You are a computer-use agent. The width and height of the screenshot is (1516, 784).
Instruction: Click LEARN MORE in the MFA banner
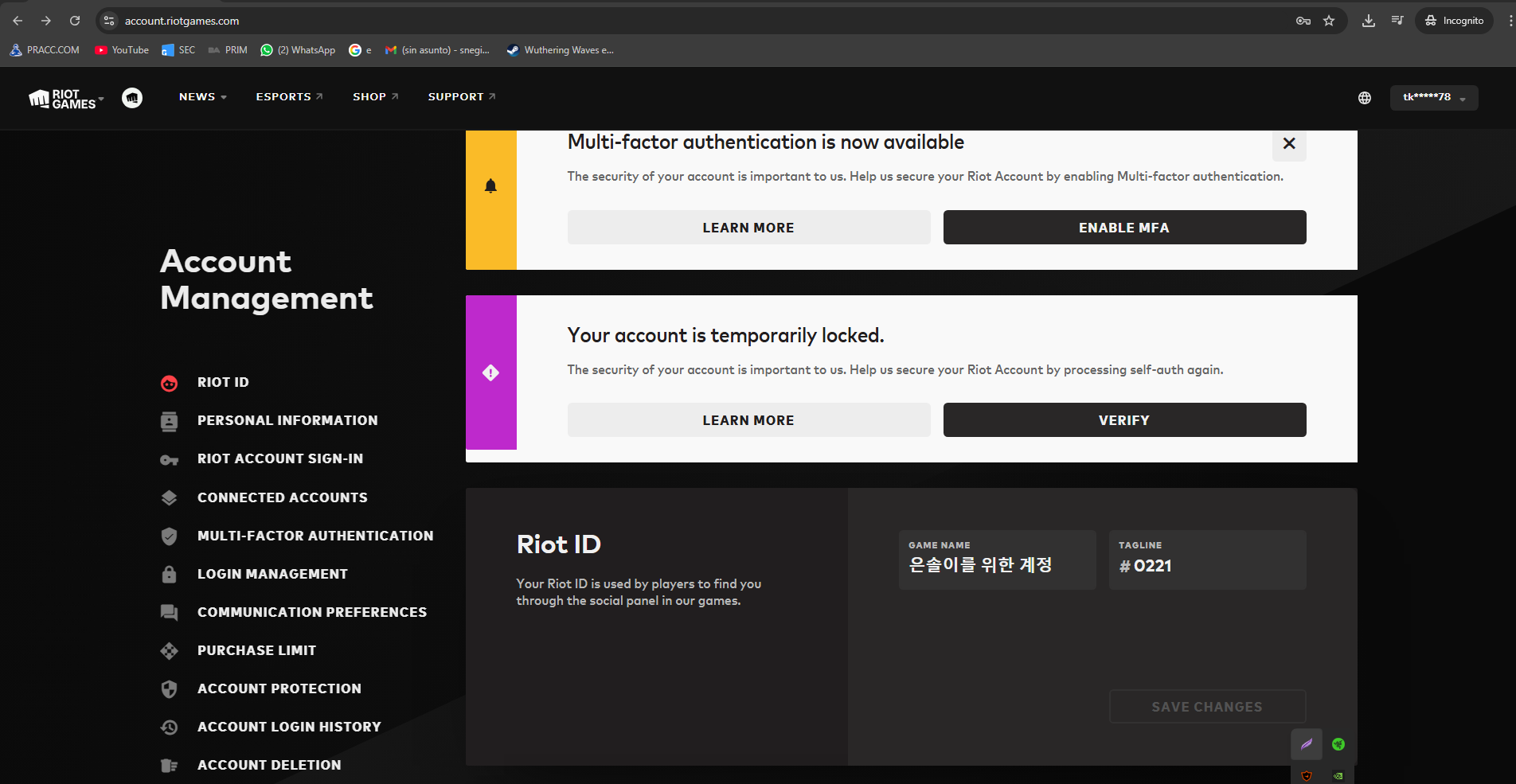click(x=748, y=228)
